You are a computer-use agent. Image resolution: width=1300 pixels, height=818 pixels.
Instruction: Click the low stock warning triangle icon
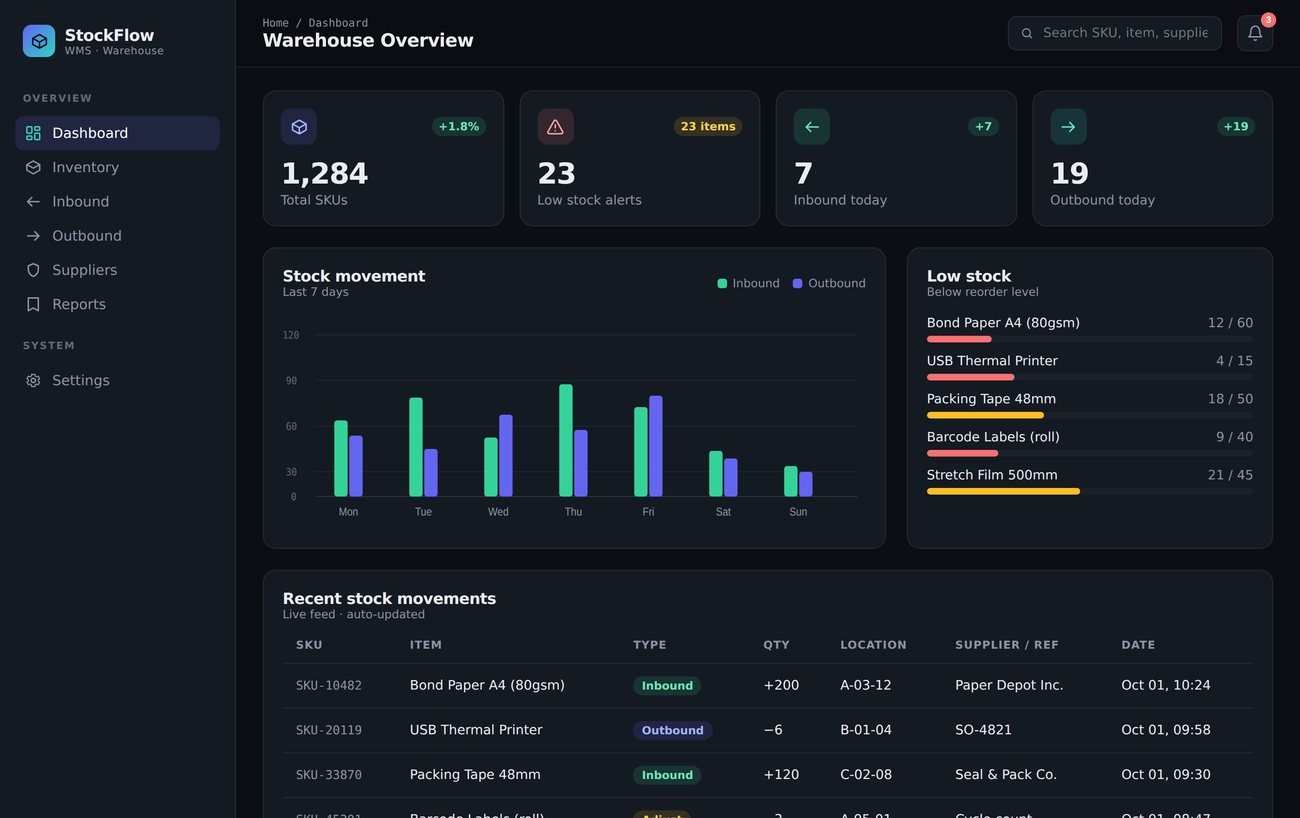point(556,127)
